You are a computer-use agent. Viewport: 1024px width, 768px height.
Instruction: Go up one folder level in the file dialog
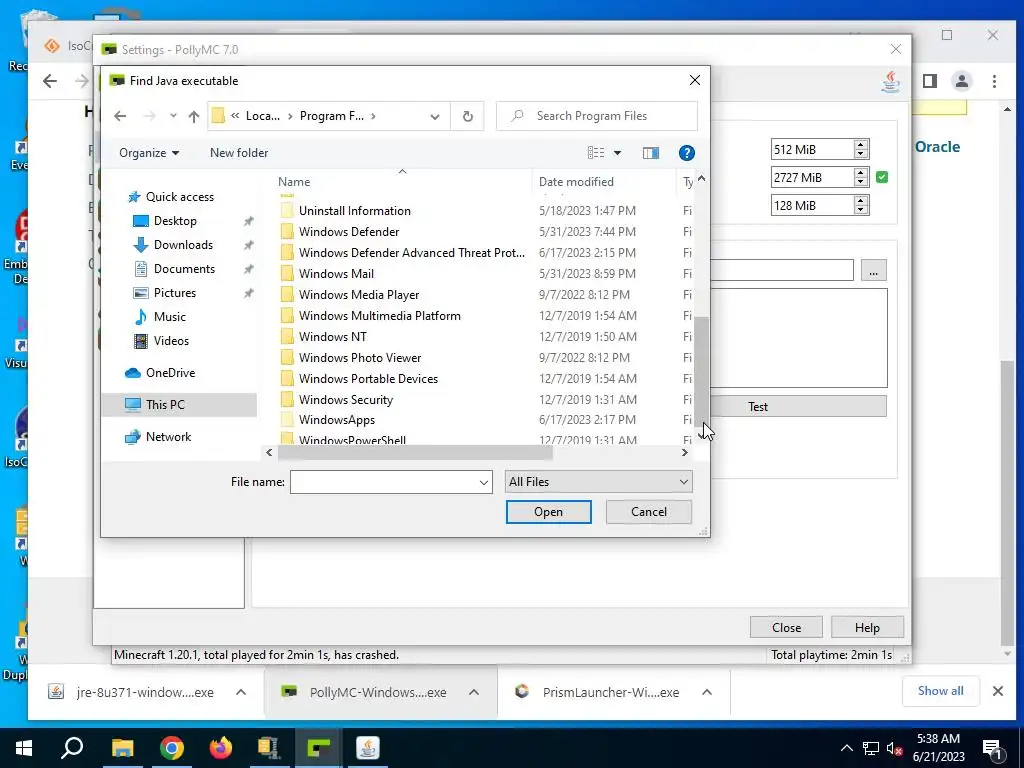tap(194, 116)
